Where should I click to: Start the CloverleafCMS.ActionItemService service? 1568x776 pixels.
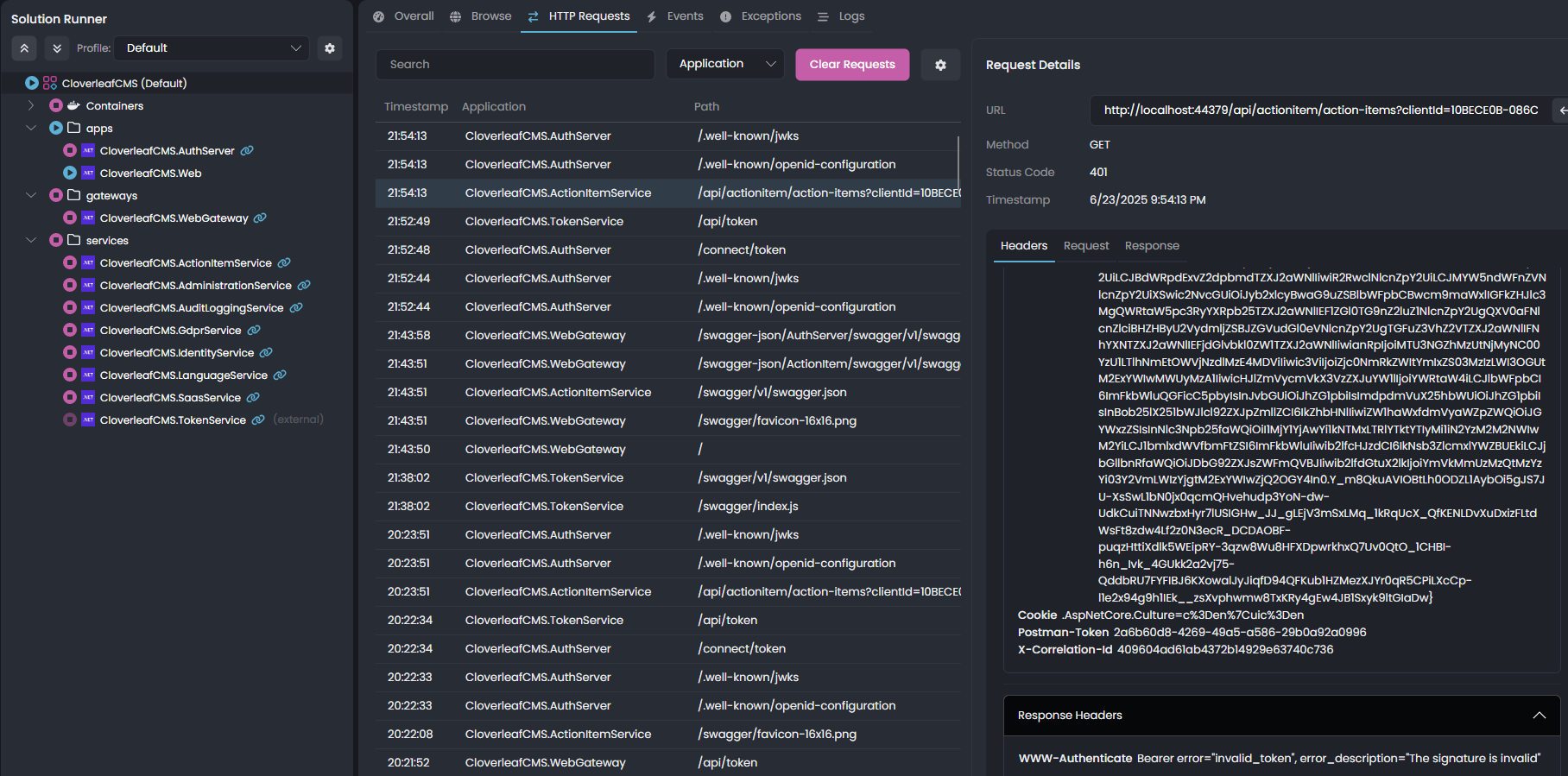(70, 263)
